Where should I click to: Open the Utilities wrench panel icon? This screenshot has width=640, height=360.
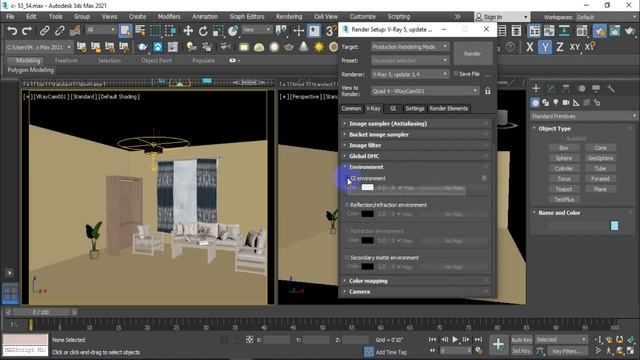click(x=611, y=88)
